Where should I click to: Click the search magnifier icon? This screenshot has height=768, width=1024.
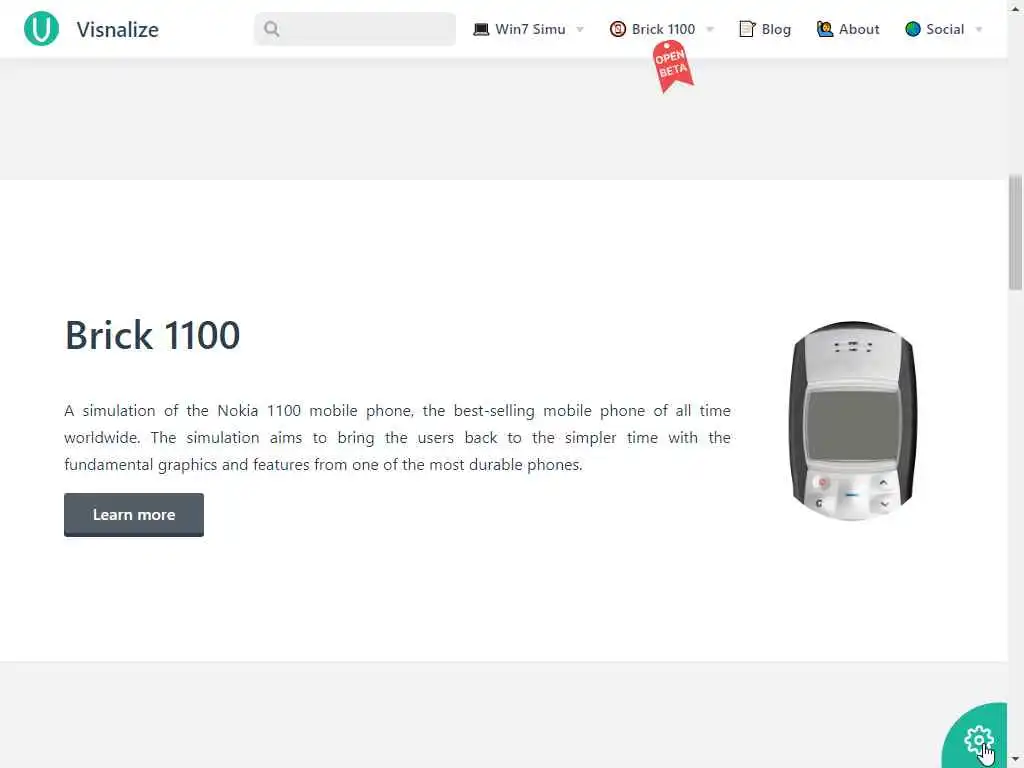[272, 29]
